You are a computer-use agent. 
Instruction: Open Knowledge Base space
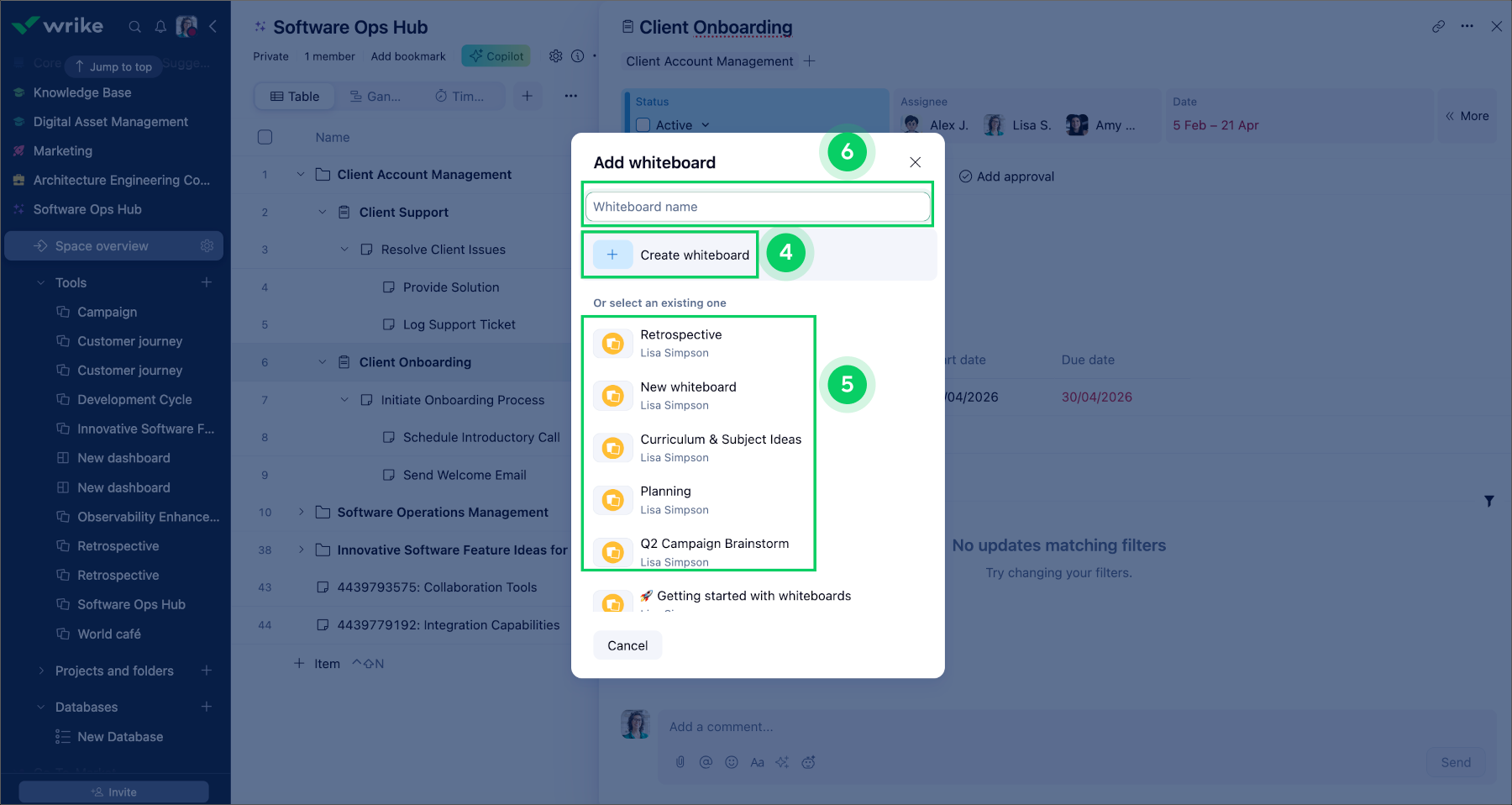tap(82, 92)
